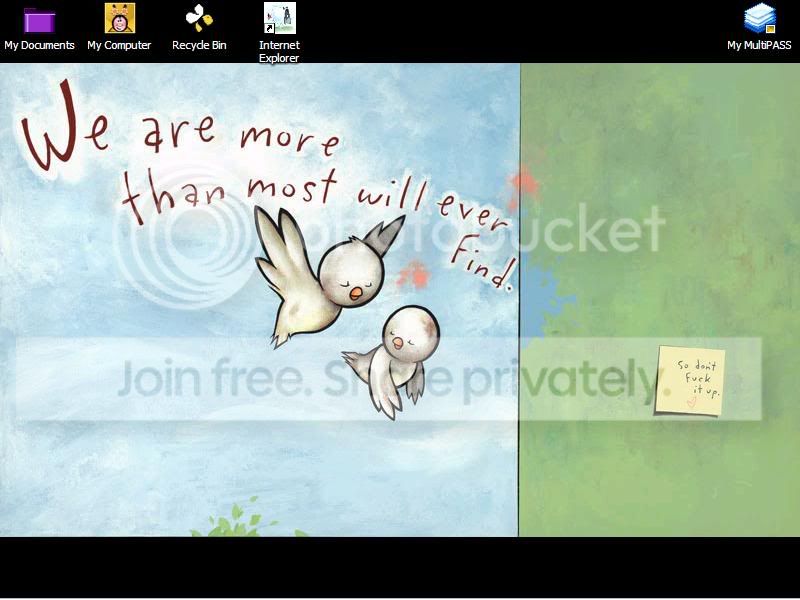Open the My MultiPASS desktop icon
Viewport: 800px width, 600px height.
pos(760,18)
